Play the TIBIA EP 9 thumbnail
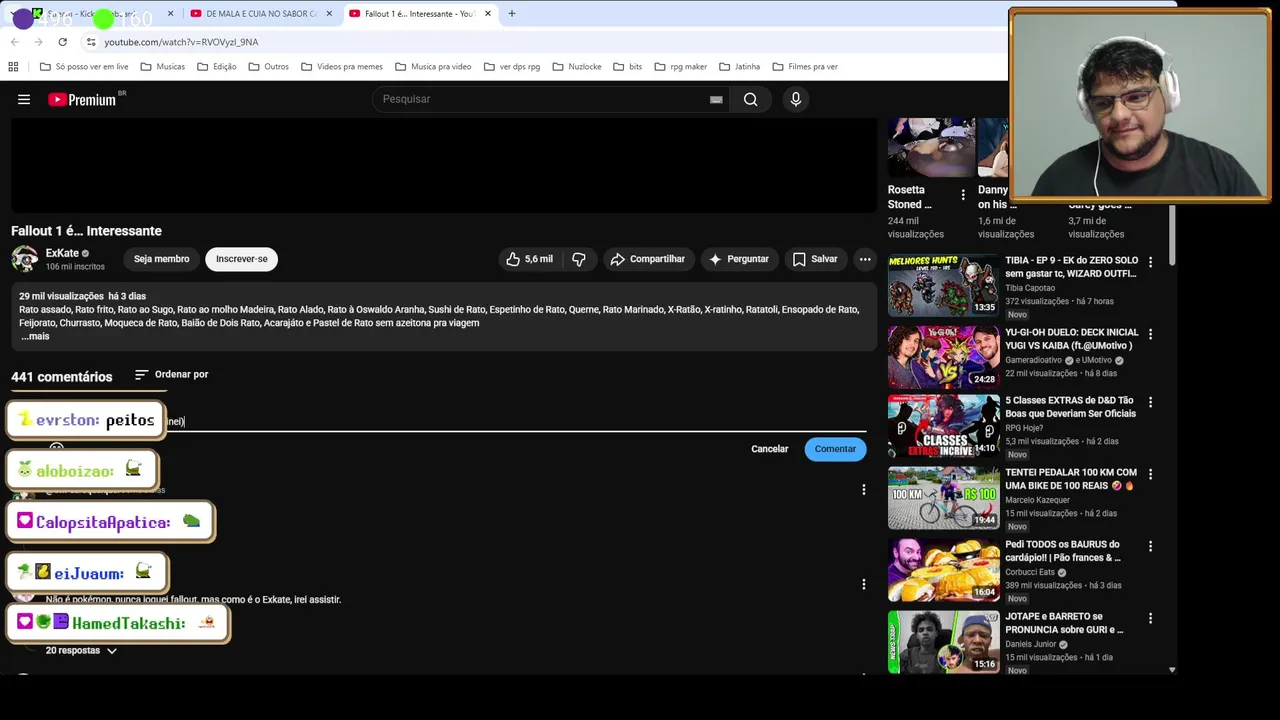1280x720 pixels. [943, 285]
